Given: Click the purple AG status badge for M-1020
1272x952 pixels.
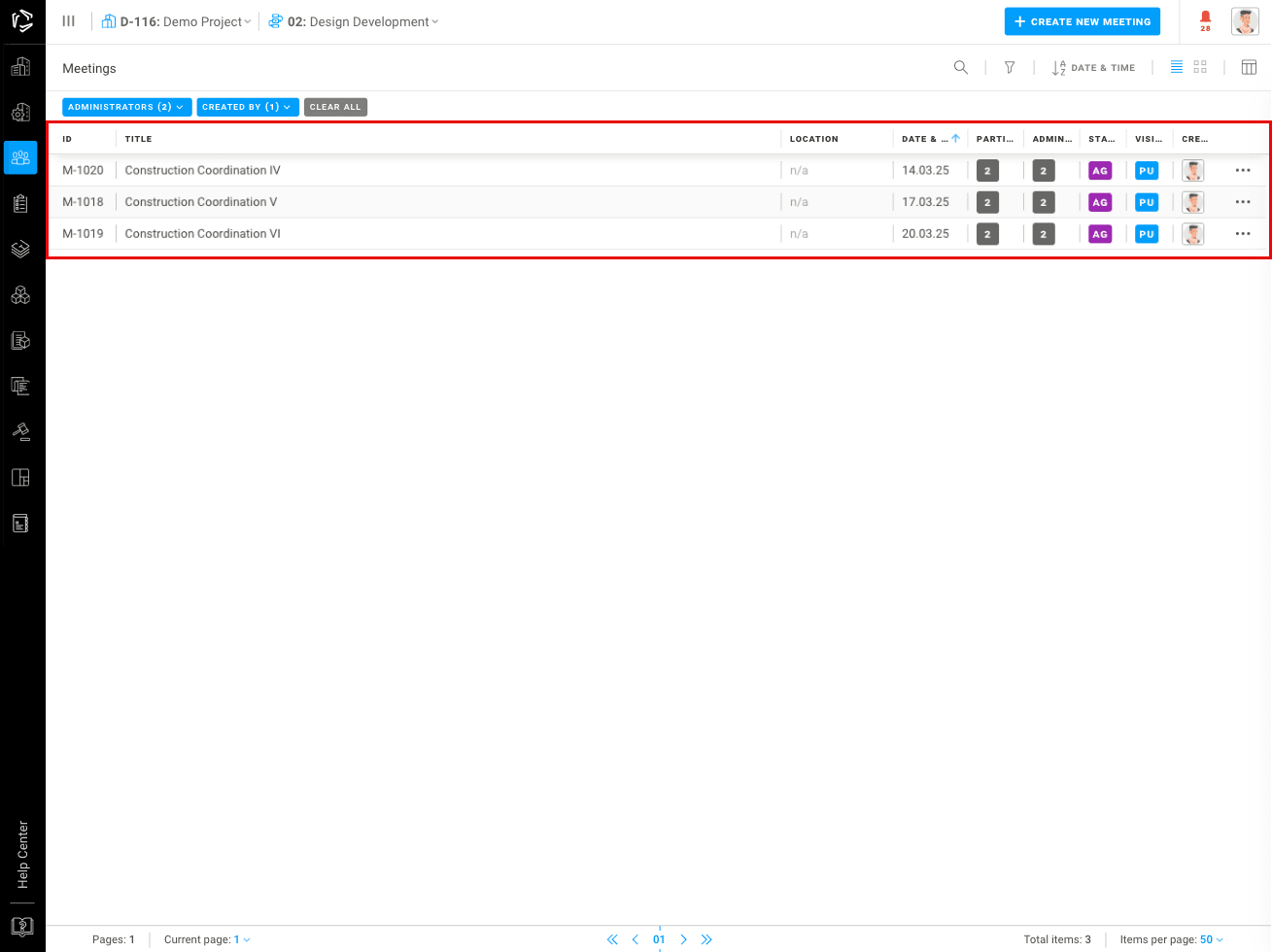Looking at the screenshot, I should tap(1100, 171).
